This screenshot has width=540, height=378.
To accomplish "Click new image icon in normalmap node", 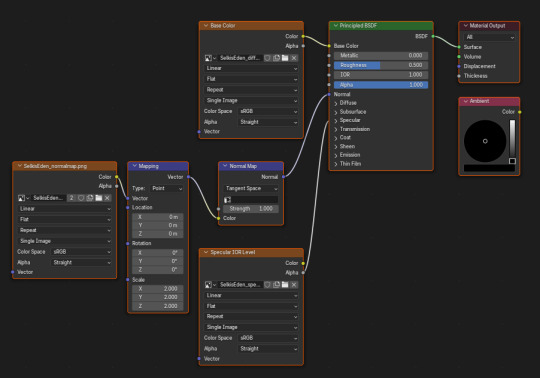I will (x=90, y=198).
